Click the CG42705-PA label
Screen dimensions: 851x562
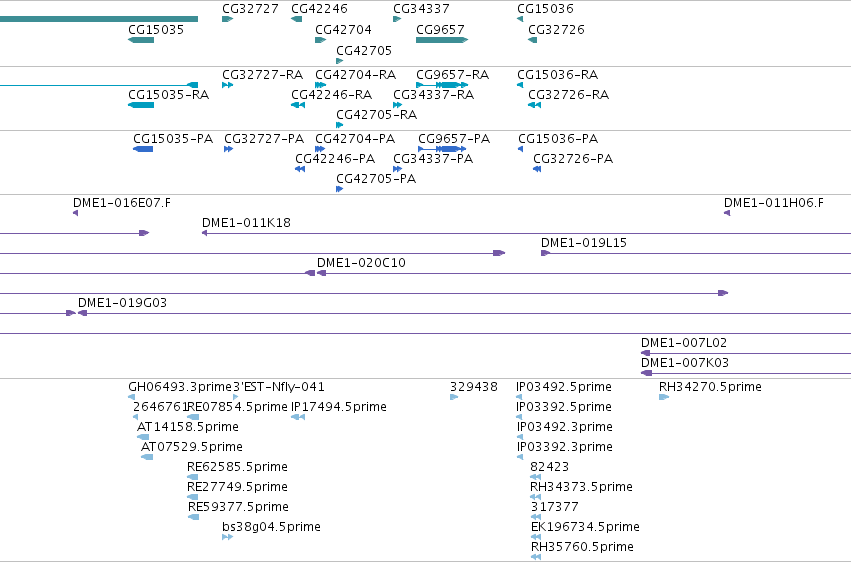pos(376,178)
